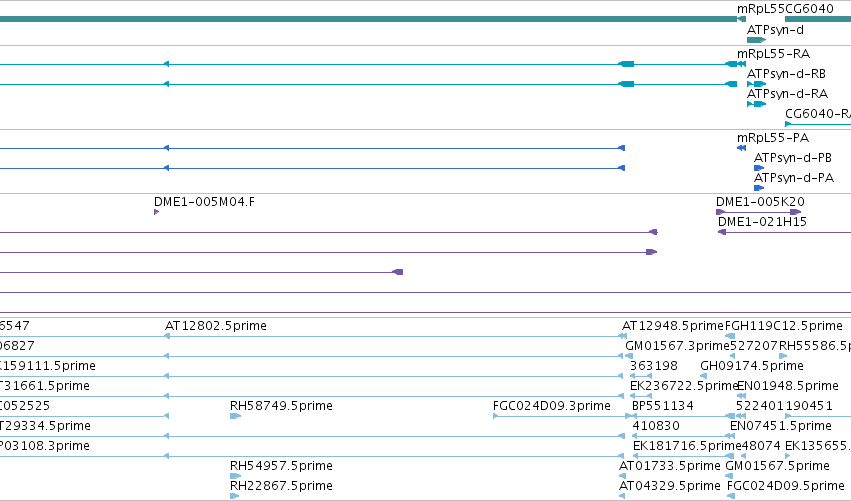Viewport: 851px width, 501px height.
Task: Click the GM01567.3prime label
Action: [x=677, y=346]
